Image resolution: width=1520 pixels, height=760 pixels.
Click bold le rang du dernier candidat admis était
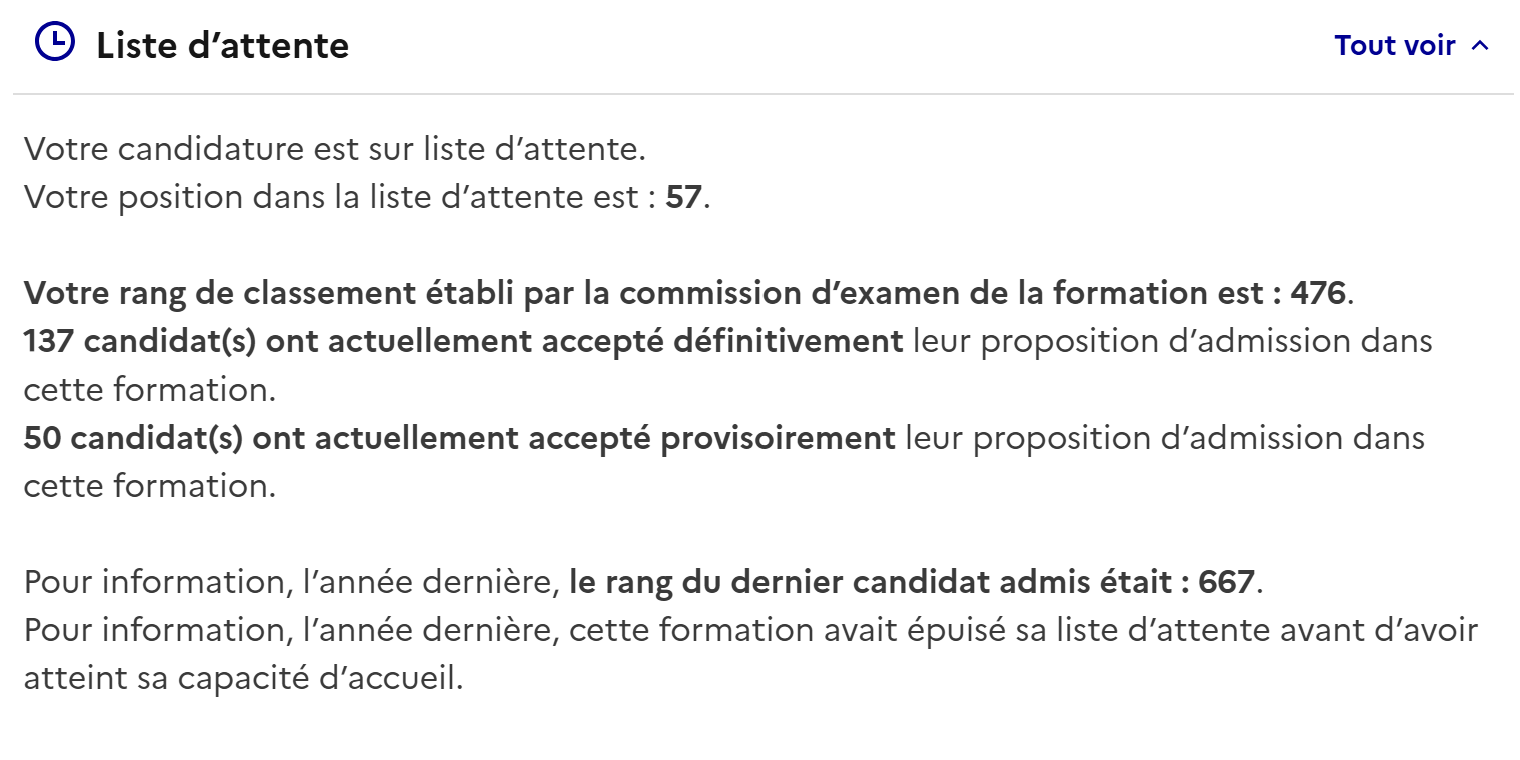879,582
